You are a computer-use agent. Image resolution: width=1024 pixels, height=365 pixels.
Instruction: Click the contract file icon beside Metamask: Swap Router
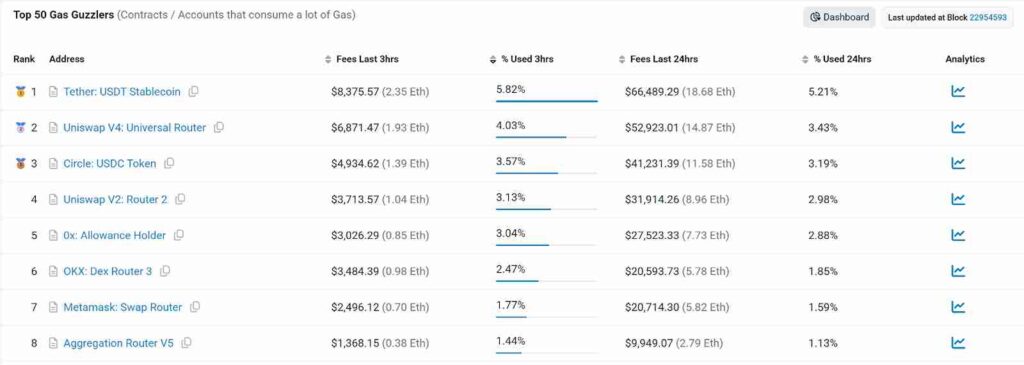click(x=54, y=307)
